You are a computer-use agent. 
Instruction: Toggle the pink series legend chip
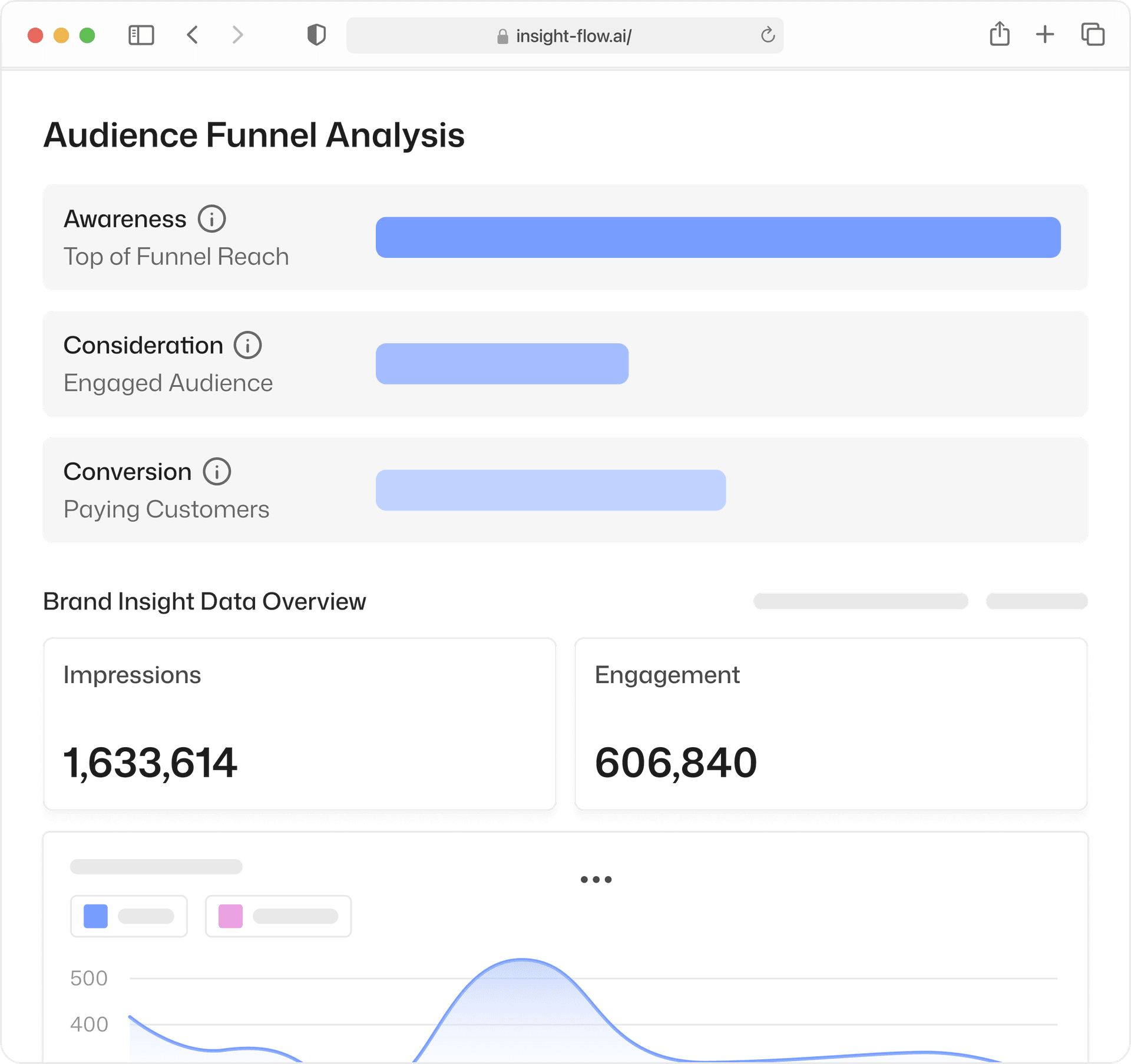pyautogui.click(x=278, y=916)
